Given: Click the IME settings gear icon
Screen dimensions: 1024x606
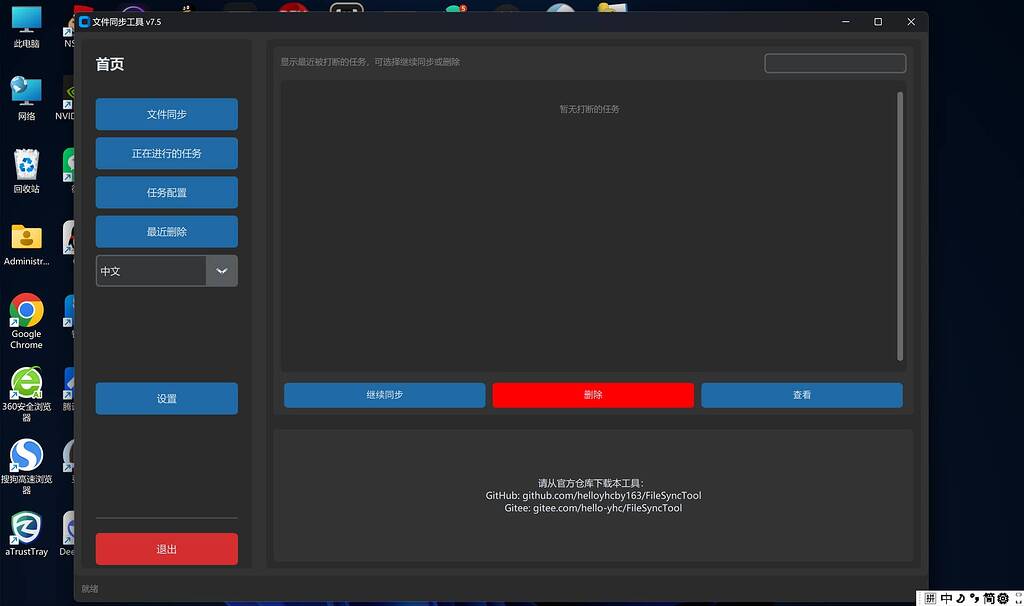Looking at the screenshot, I should point(1003,598).
